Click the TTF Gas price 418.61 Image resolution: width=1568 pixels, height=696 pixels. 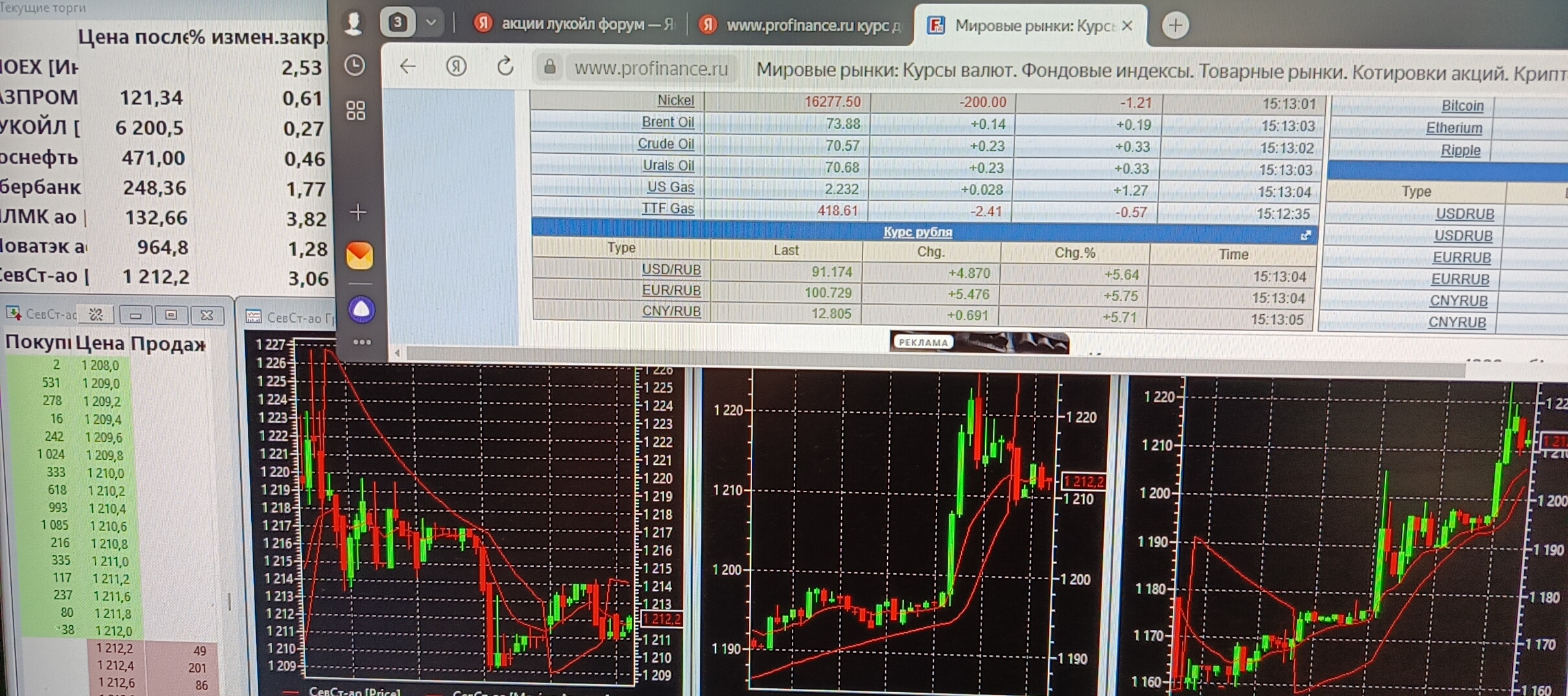pyautogui.click(x=838, y=210)
